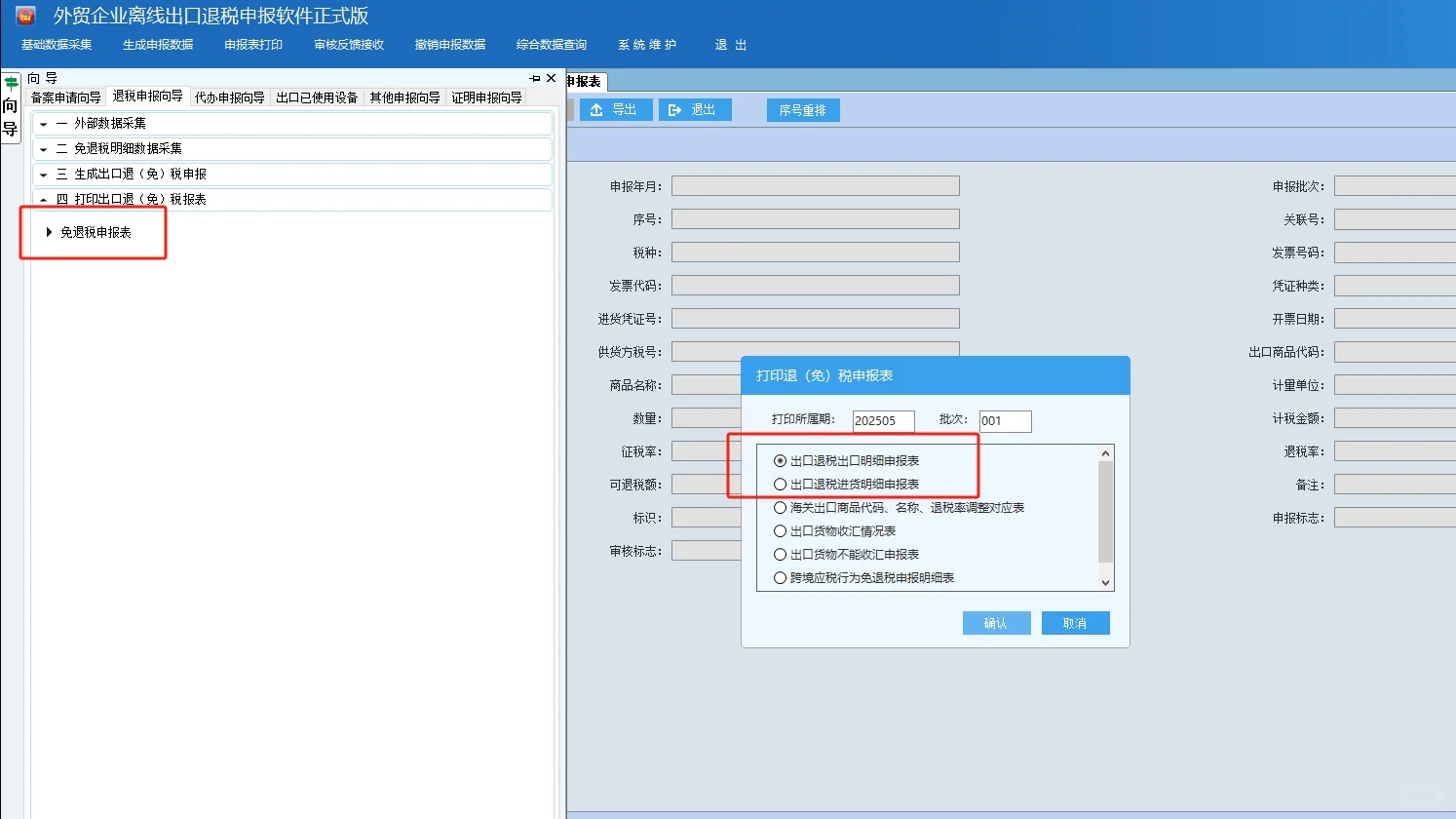Expand section 一 外部数据采集
1456x819 pixels.
(x=43, y=124)
